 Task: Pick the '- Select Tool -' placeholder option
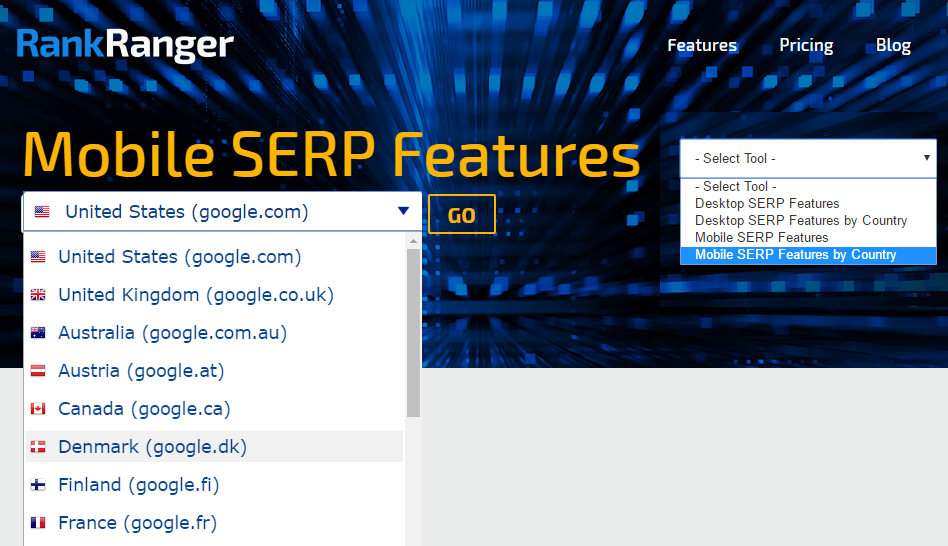(x=808, y=187)
